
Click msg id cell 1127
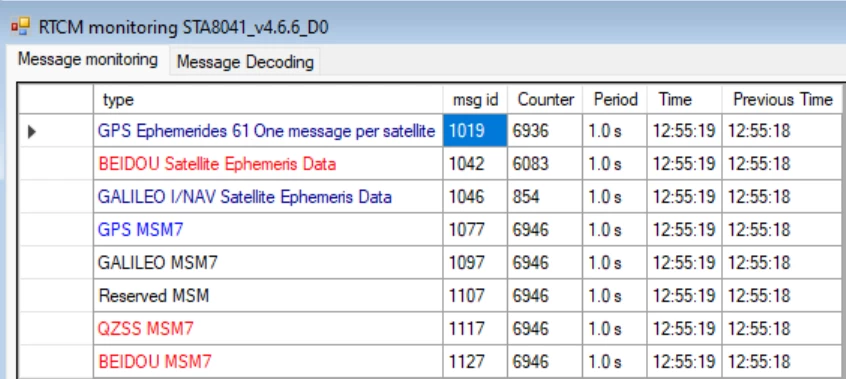point(475,361)
